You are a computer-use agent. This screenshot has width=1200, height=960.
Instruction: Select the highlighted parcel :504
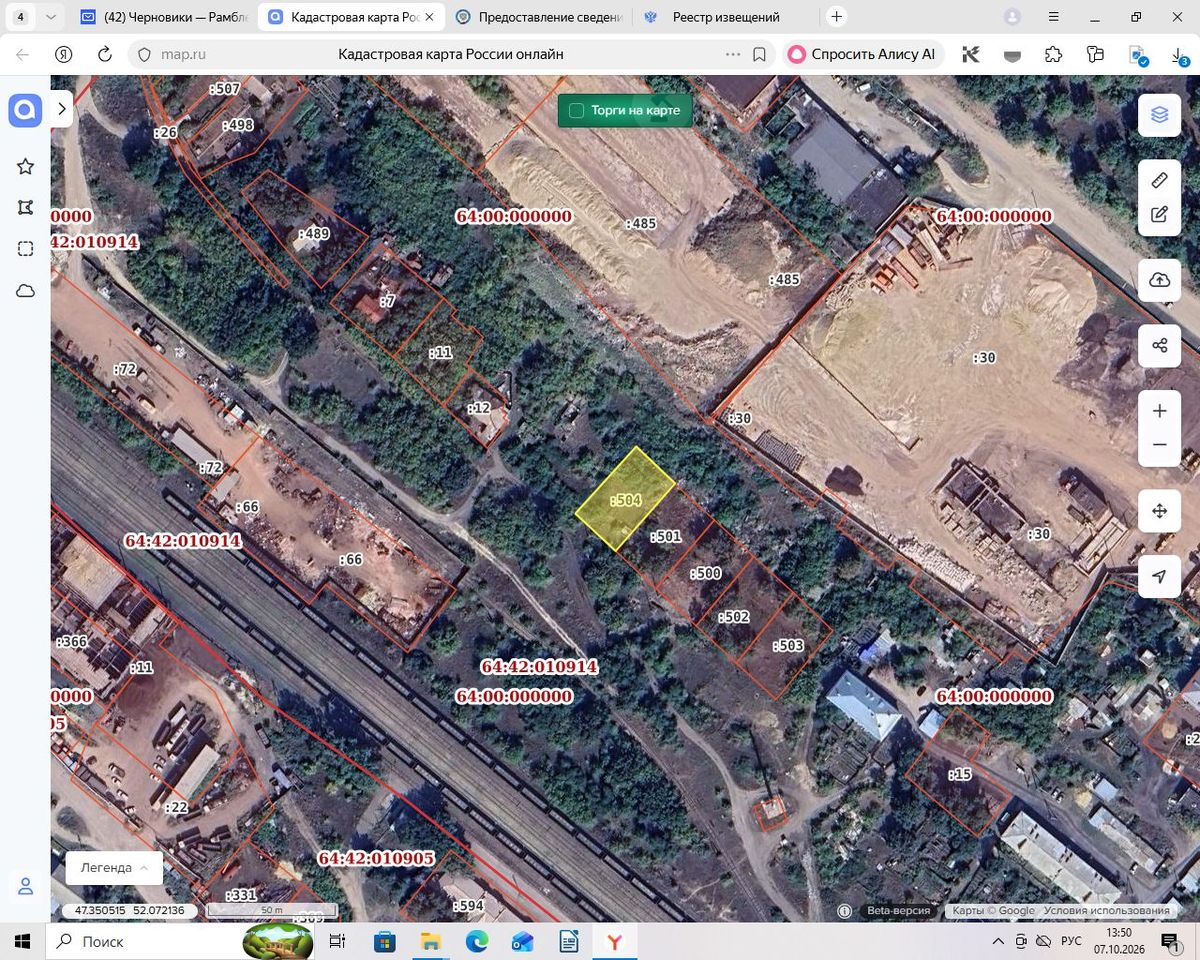click(x=626, y=499)
